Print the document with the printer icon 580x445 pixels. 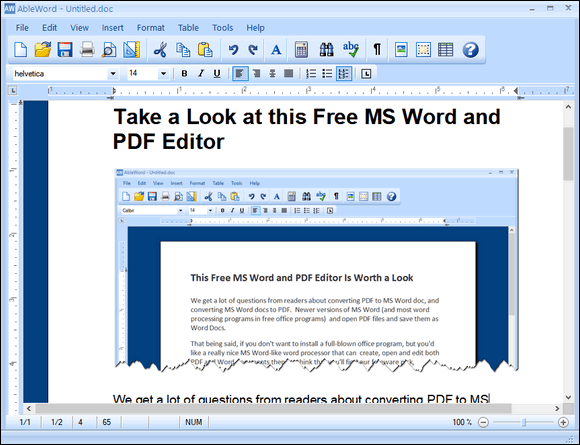pyautogui.click(x=87, y=50)
